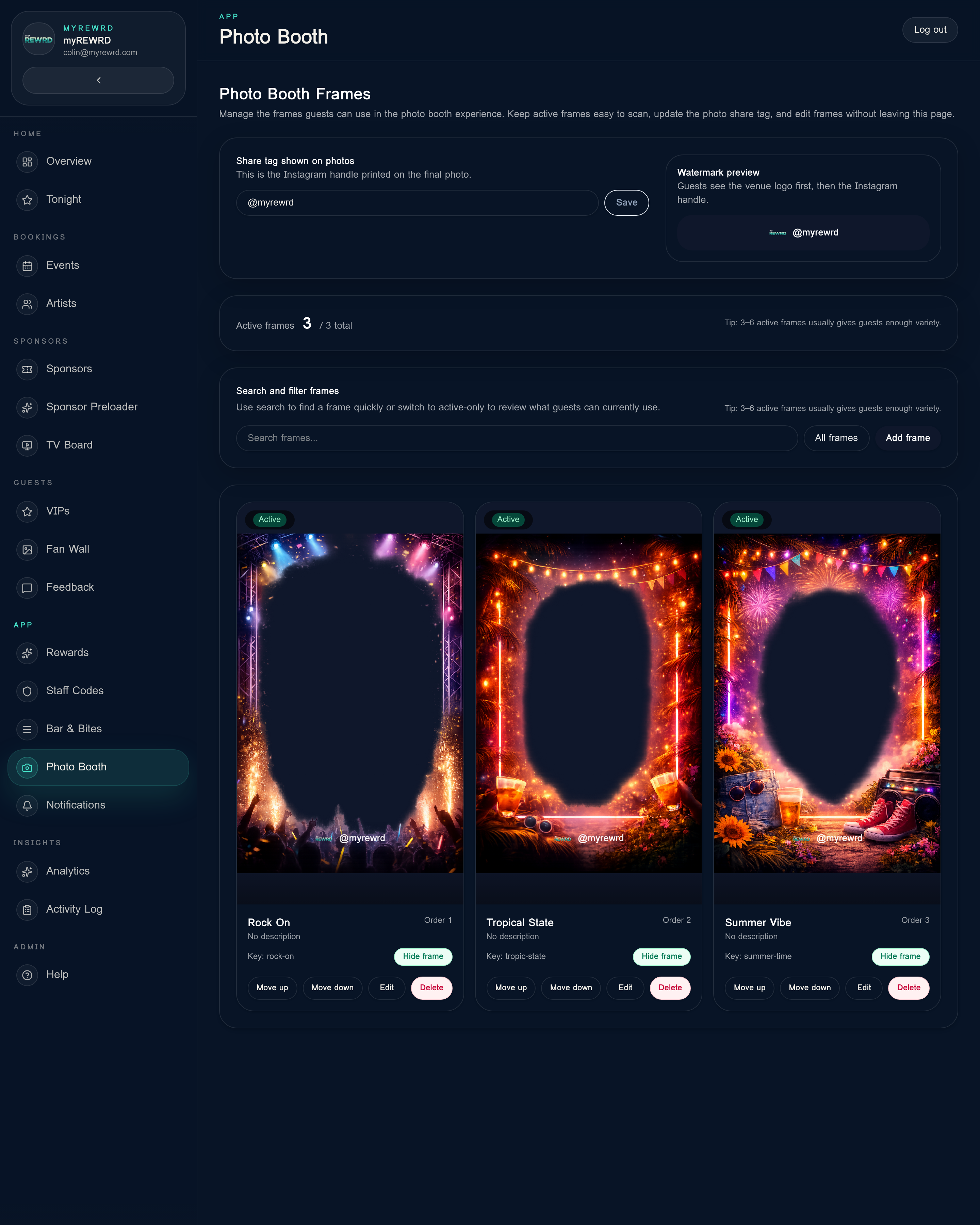Click the Search frames input field
This screenshot has width=980, height=1225.
[517, 438]
